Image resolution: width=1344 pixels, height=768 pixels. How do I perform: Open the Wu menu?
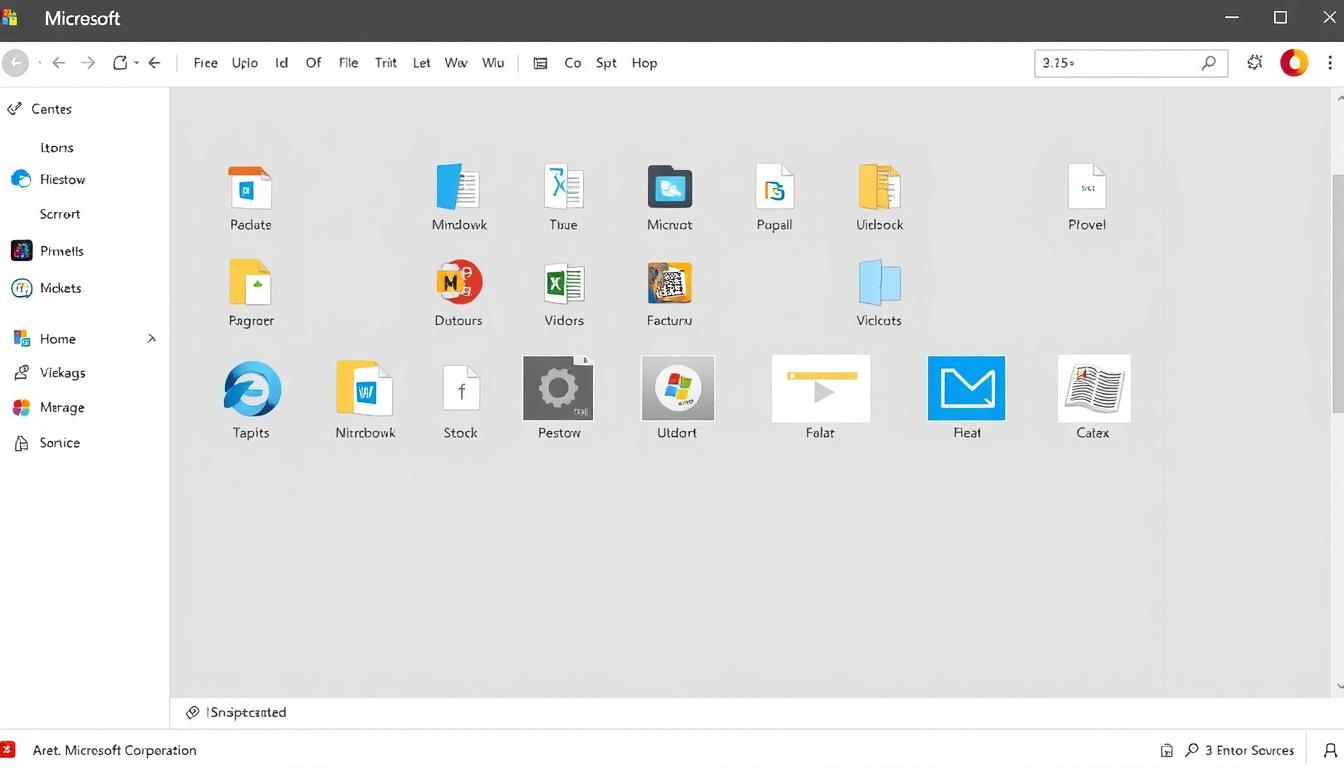tap(493, 63)
